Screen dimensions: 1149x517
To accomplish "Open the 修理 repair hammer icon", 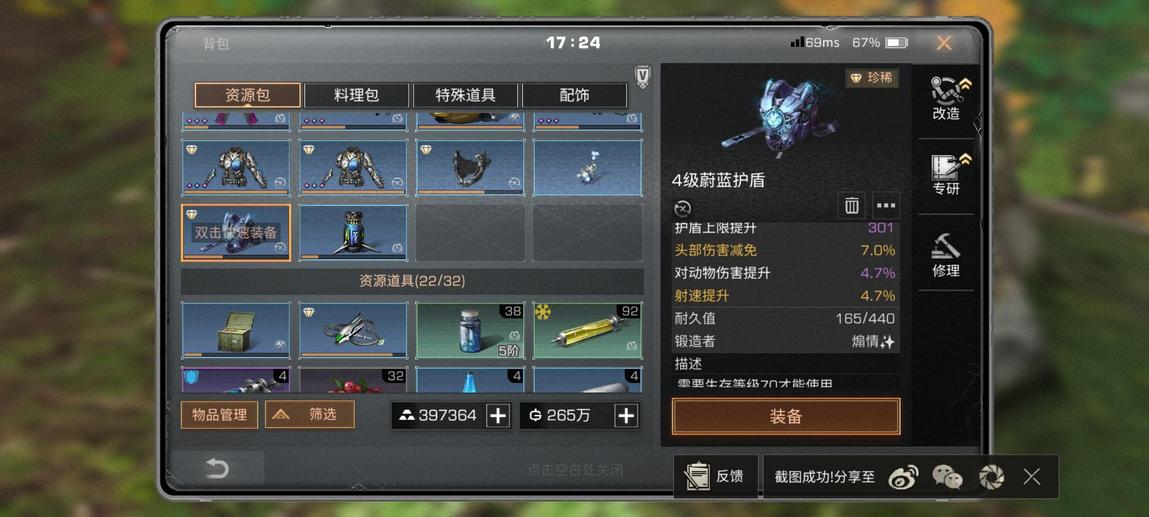I will pyautogui.click(x=946, y=255).
